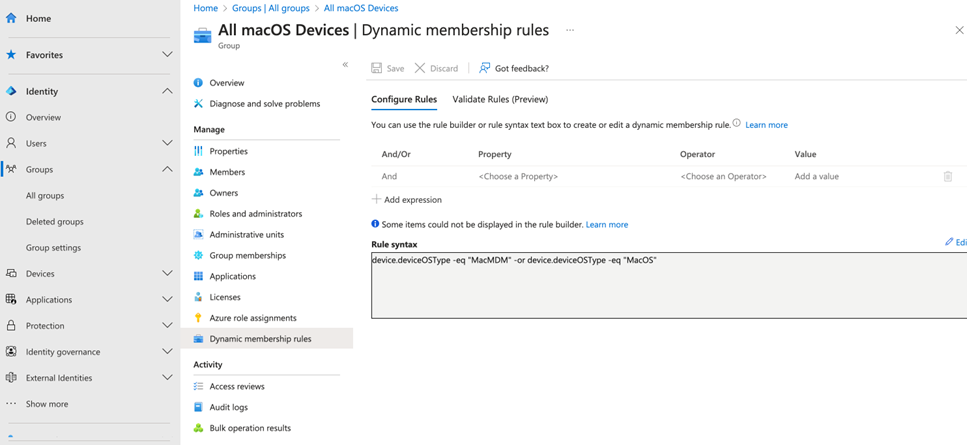The image size is (967, 445).
Task: Click the Add a value field
Action: 817,176
